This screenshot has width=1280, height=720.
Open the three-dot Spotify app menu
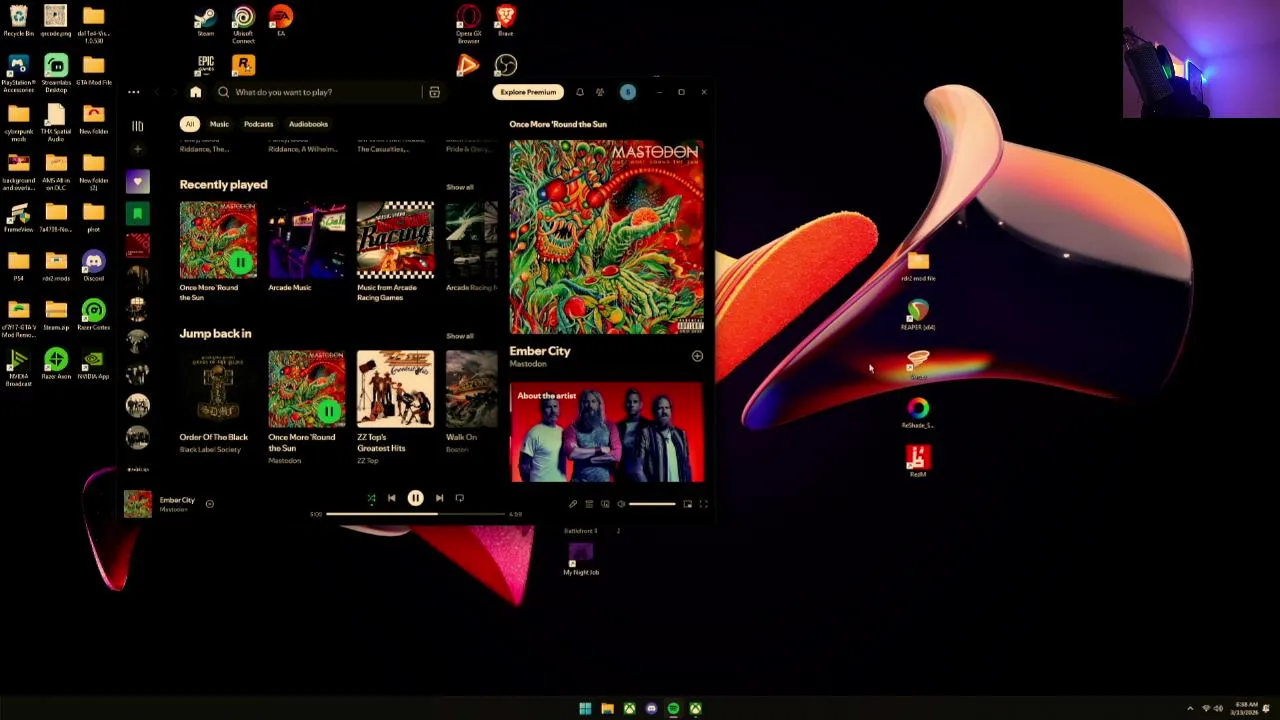tap(133, 92)
